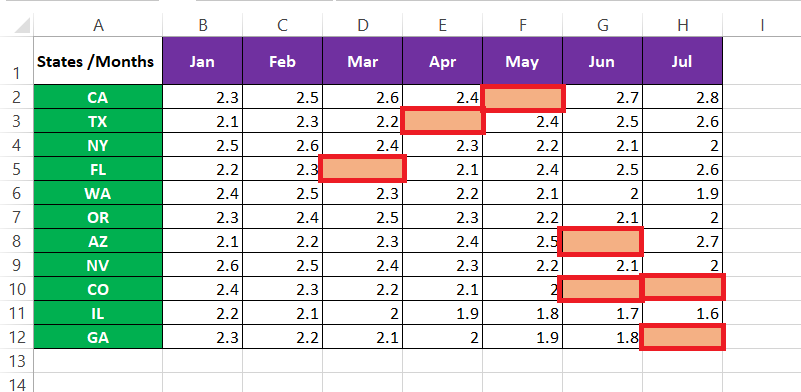Click the blank highlighted FL Mar cell
This screenshot has height=392, width=801.
(363, 169)
